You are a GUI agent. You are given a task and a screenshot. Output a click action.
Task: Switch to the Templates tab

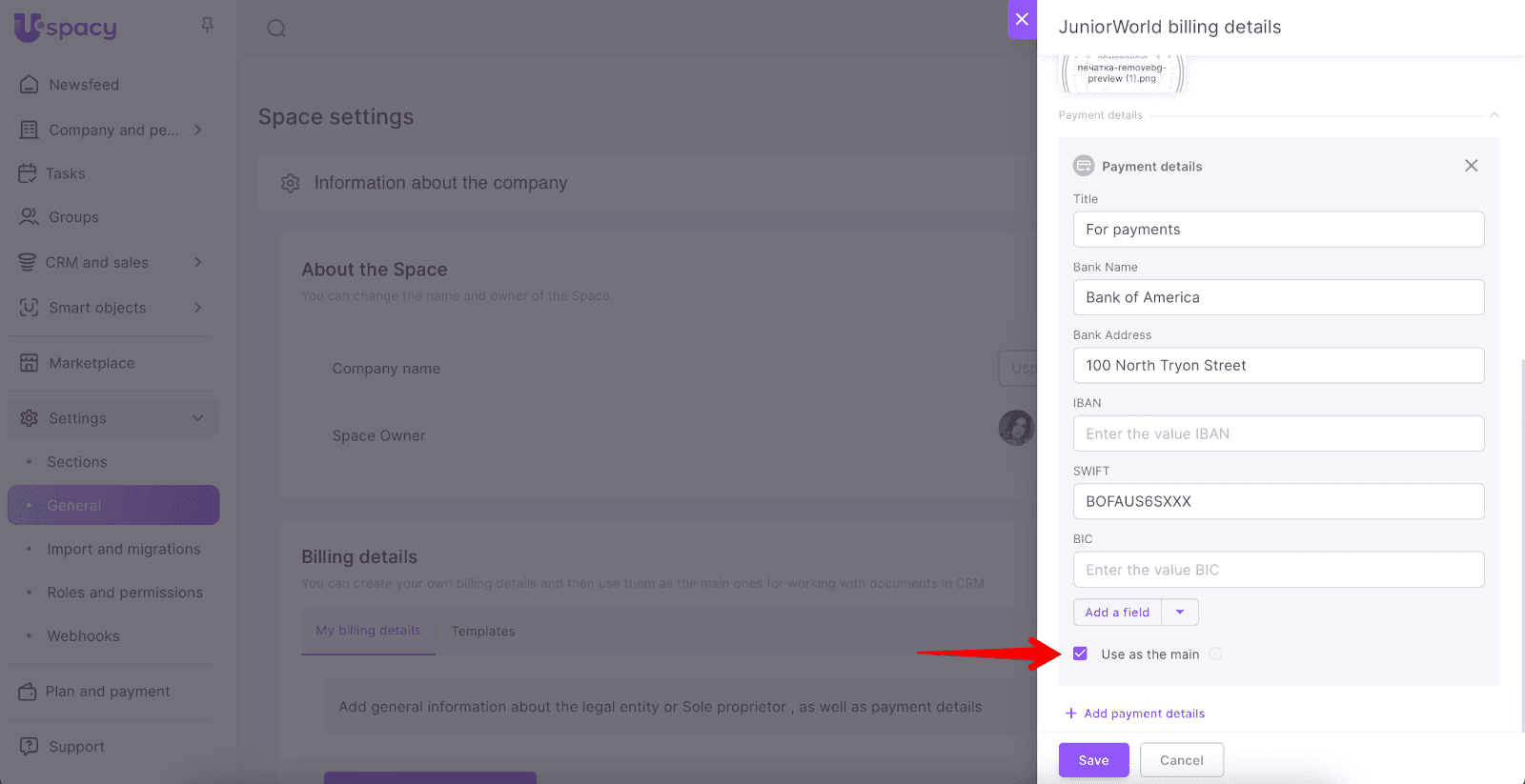pyautogui.click(x=483, y=632)
